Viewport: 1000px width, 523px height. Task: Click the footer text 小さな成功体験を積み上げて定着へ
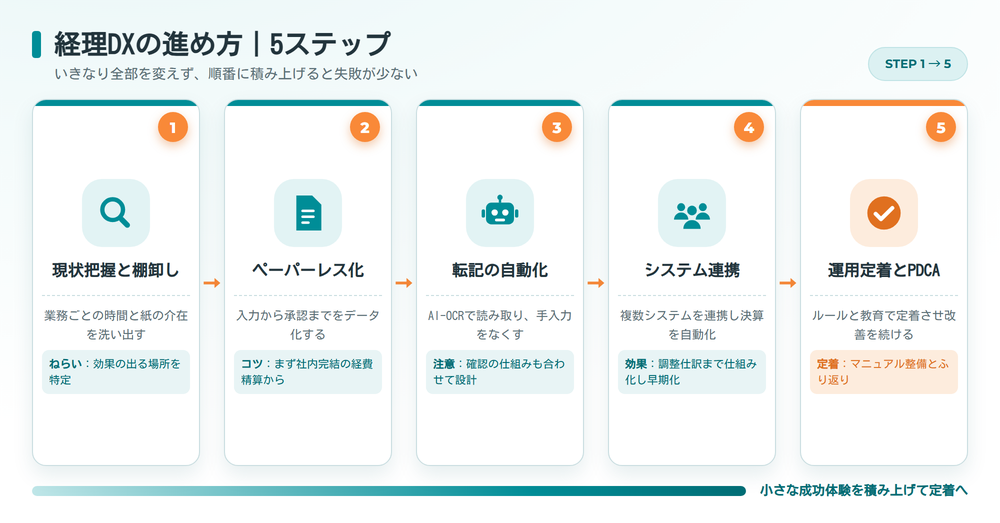click(x=864, y=490)
